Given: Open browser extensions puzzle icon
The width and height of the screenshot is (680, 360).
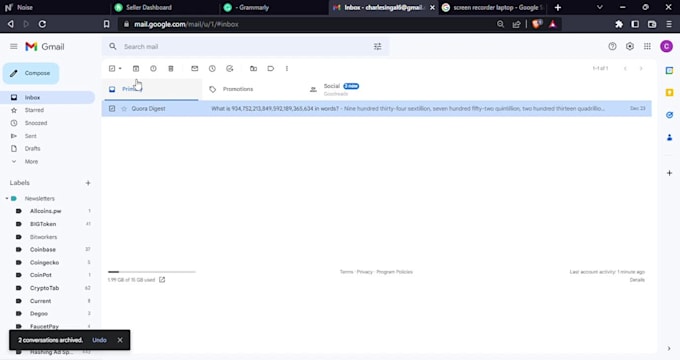Looking at the screenshot, I should coord(619,24).
